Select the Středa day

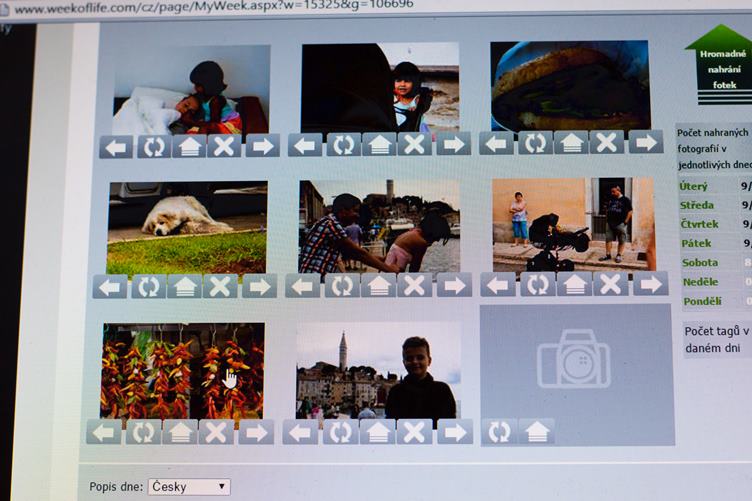[697, 205]
